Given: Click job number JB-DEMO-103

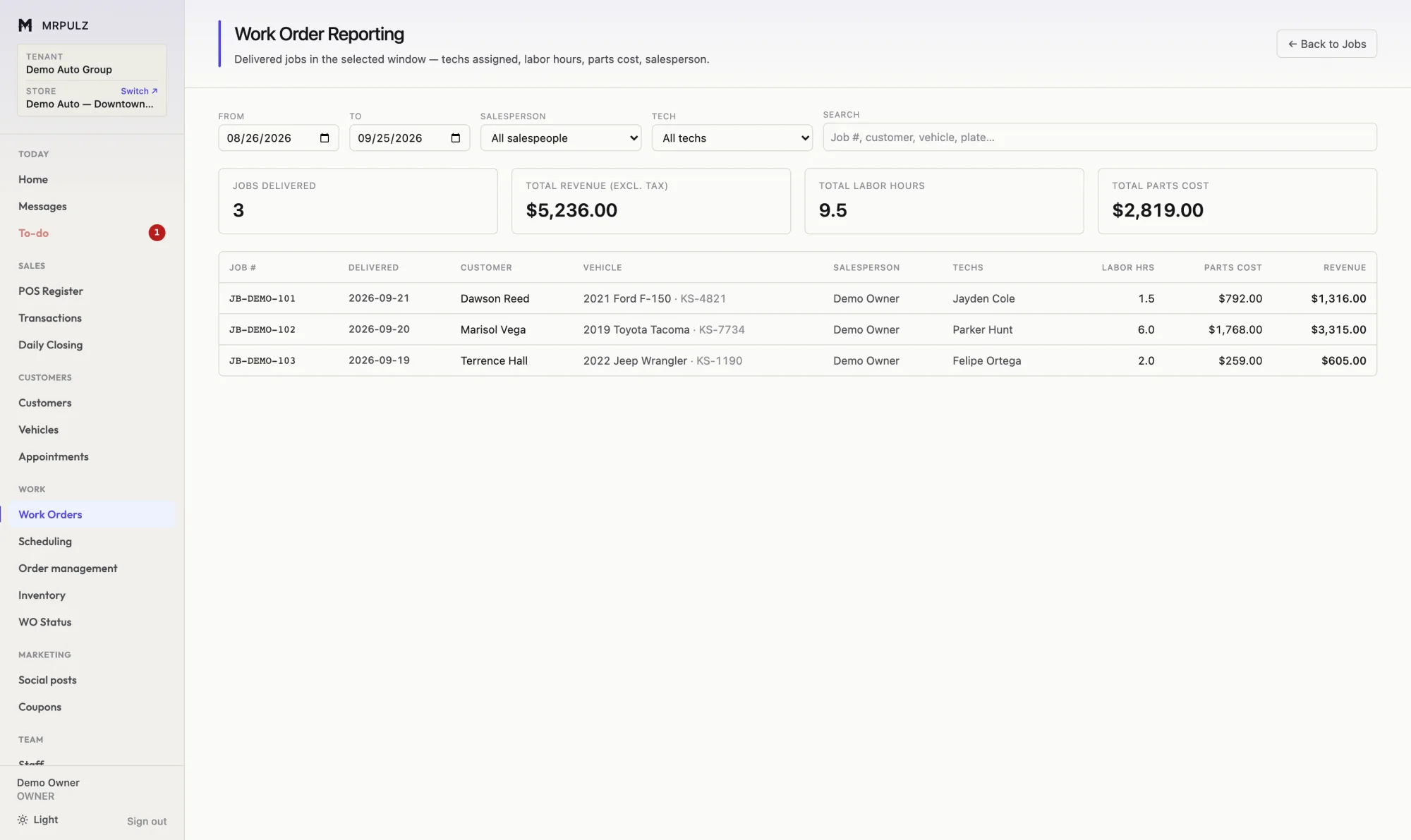Looking at the screenshot, I should point(262,360).
